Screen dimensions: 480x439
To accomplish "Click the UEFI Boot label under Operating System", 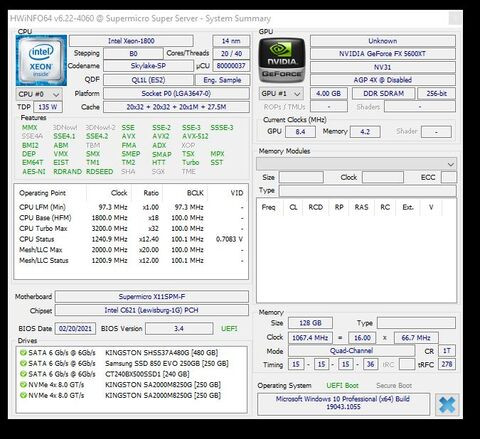I will click(342, 386).
